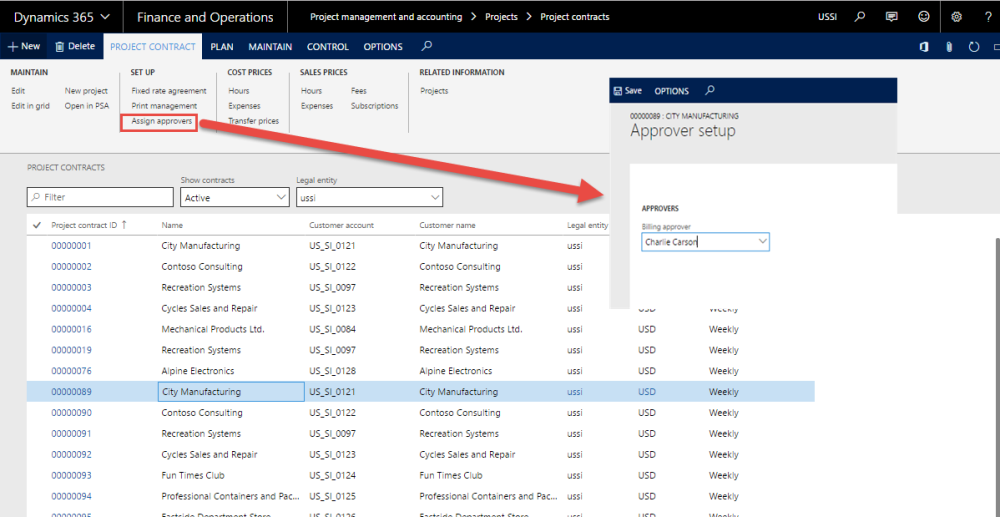Click customer account US_SI_0128

(x=332, y=371)
